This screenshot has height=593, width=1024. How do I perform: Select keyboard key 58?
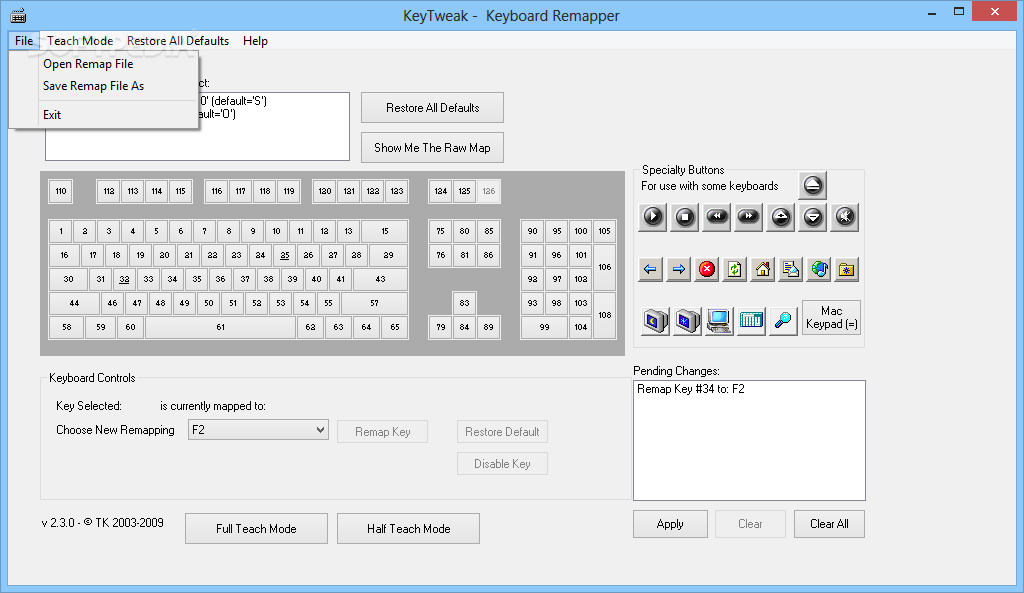tap(67, 327)
